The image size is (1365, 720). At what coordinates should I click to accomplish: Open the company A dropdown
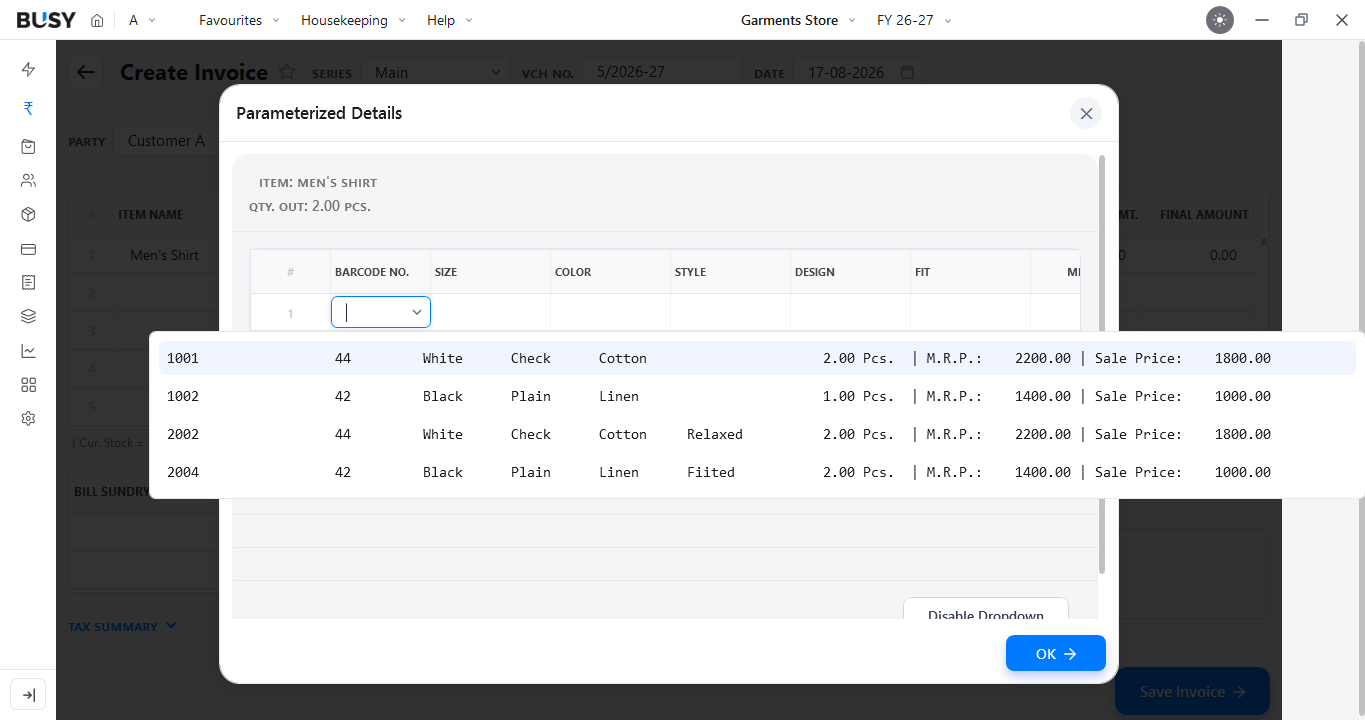(x=142, y=20)
